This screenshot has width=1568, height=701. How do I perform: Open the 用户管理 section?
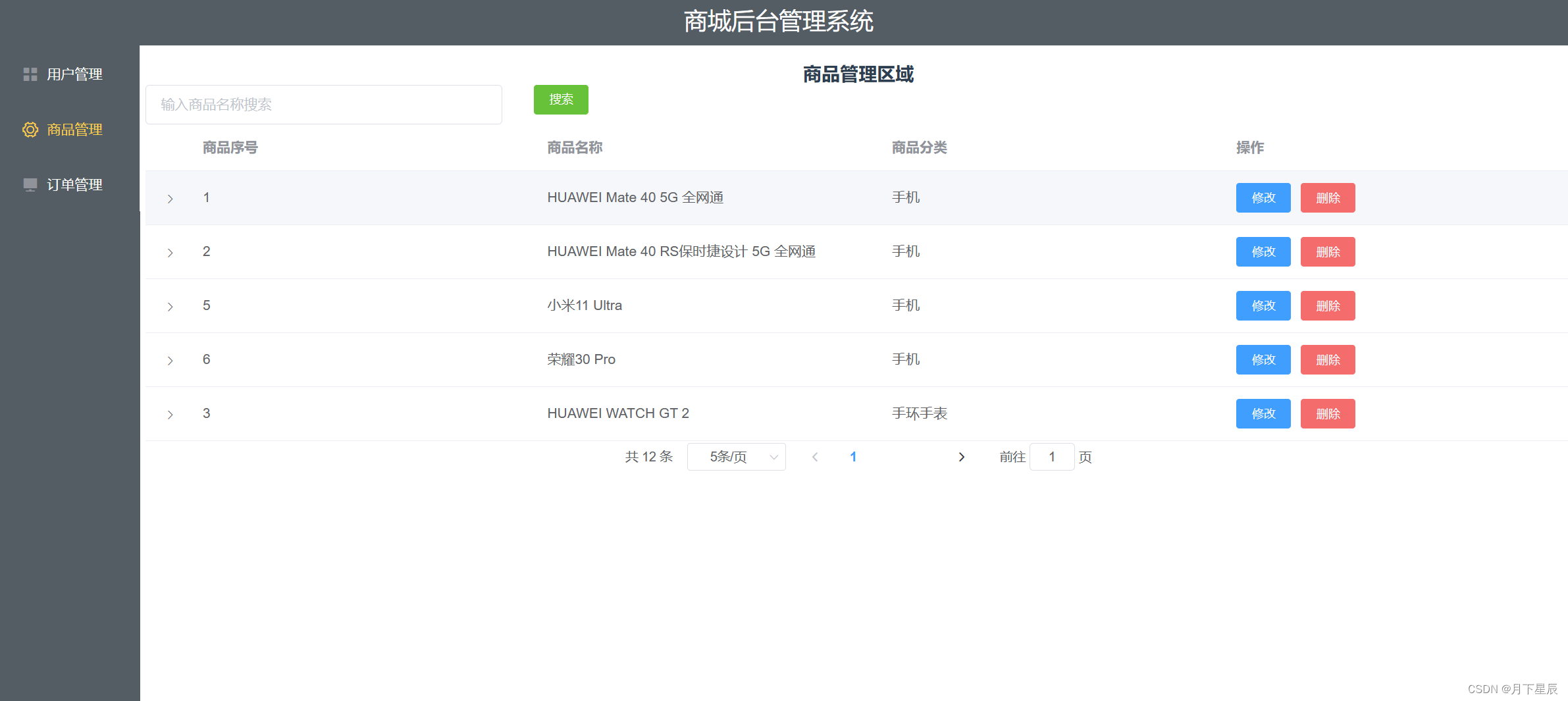74,74
